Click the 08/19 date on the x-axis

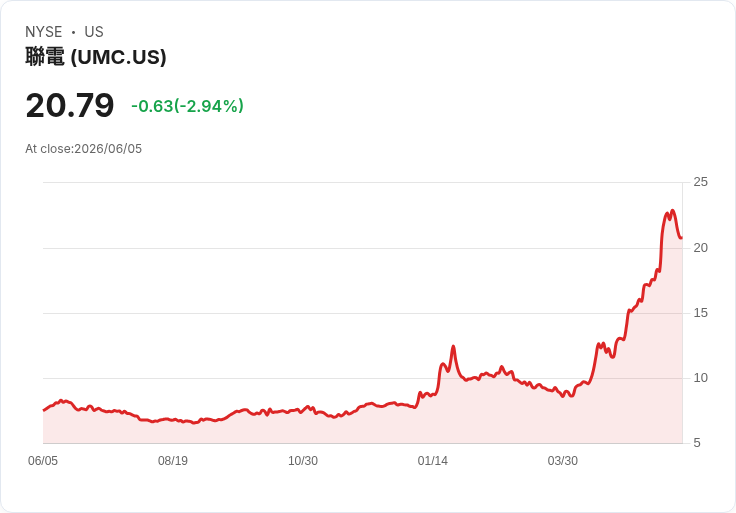click(x=173, y=460)
